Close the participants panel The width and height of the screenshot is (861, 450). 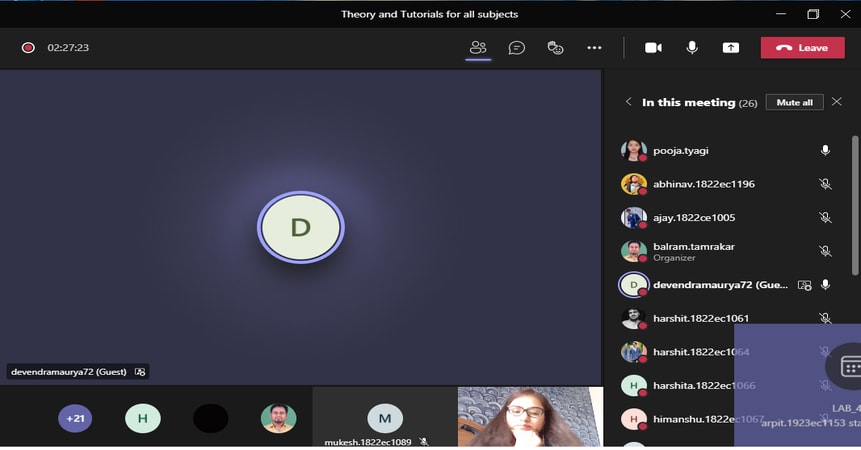(837, 102)
